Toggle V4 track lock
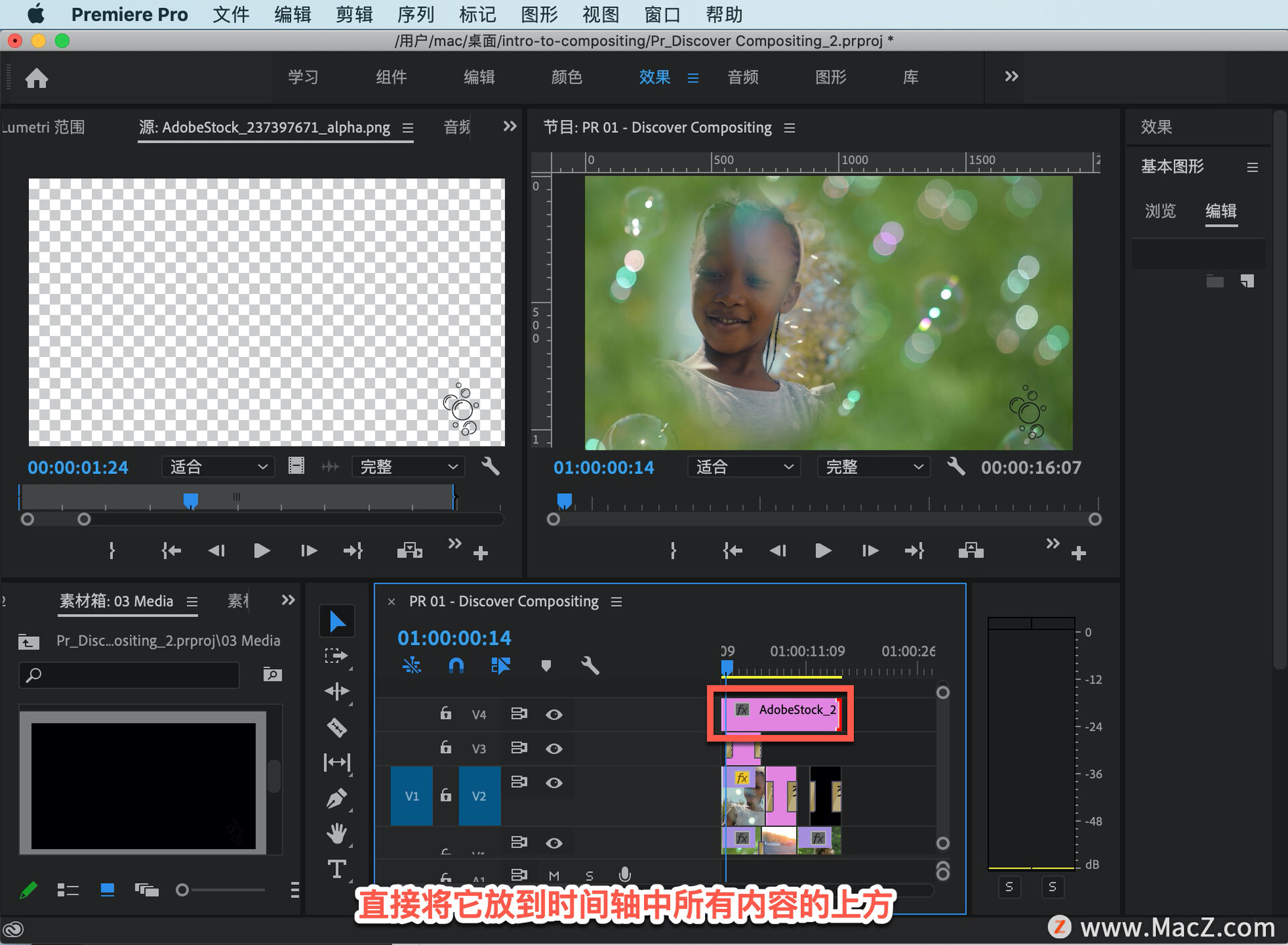1288x945 pixels. pos(445,713)
